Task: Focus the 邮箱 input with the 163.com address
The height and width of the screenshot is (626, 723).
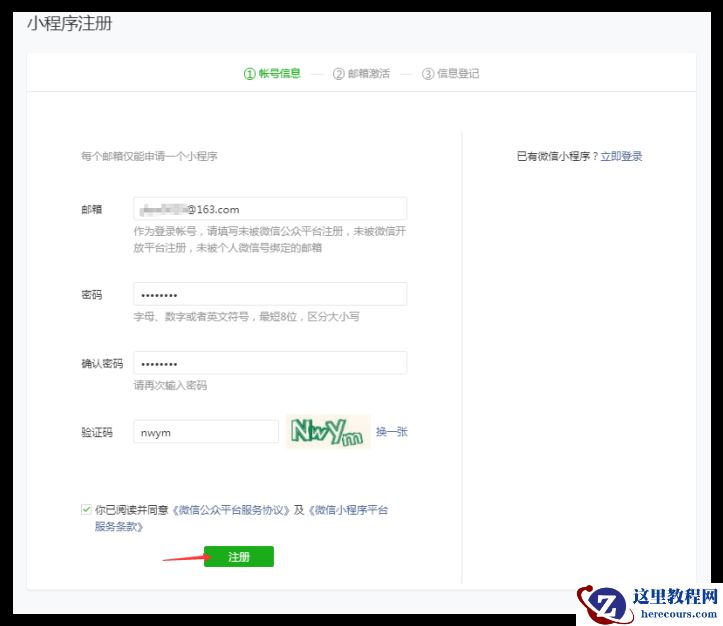Action: click(x=269, y=209)
